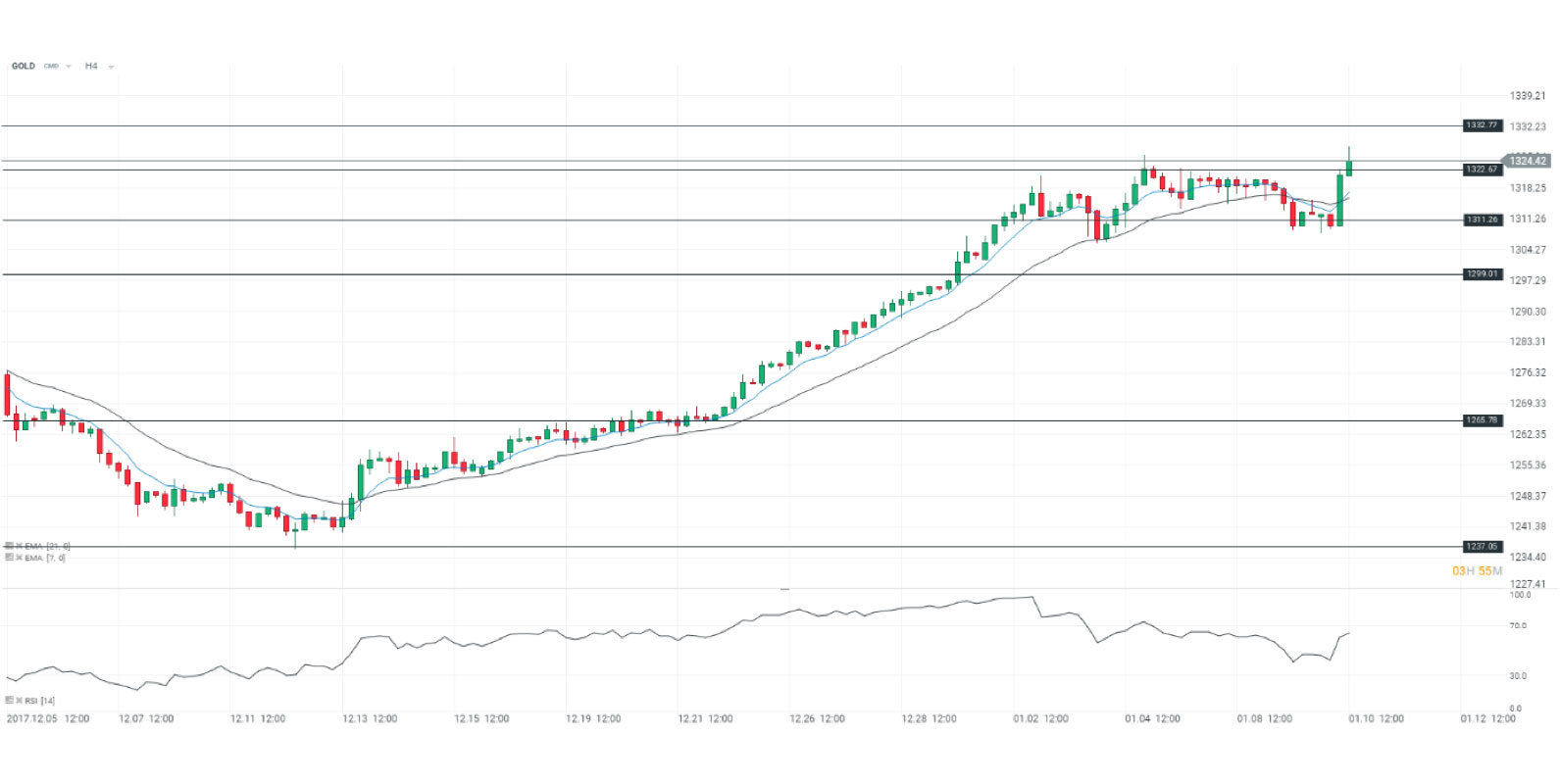Select the H4 timeframe label
The height and width of the screenshot is (784, 1560).
coord(91,66)
